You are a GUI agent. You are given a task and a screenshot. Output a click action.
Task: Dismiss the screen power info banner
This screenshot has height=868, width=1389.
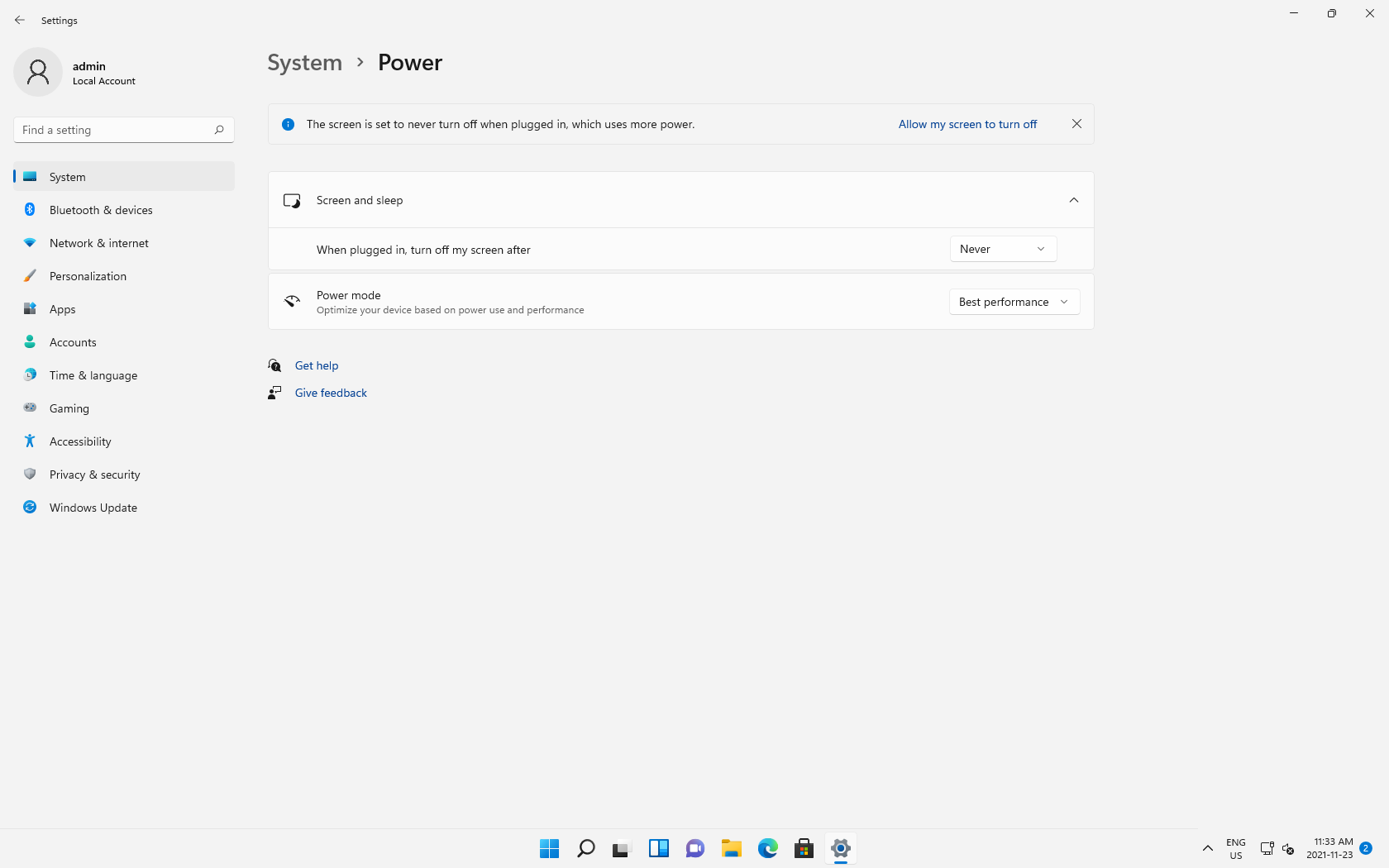pyautogui.click(x=1076, y=124)
